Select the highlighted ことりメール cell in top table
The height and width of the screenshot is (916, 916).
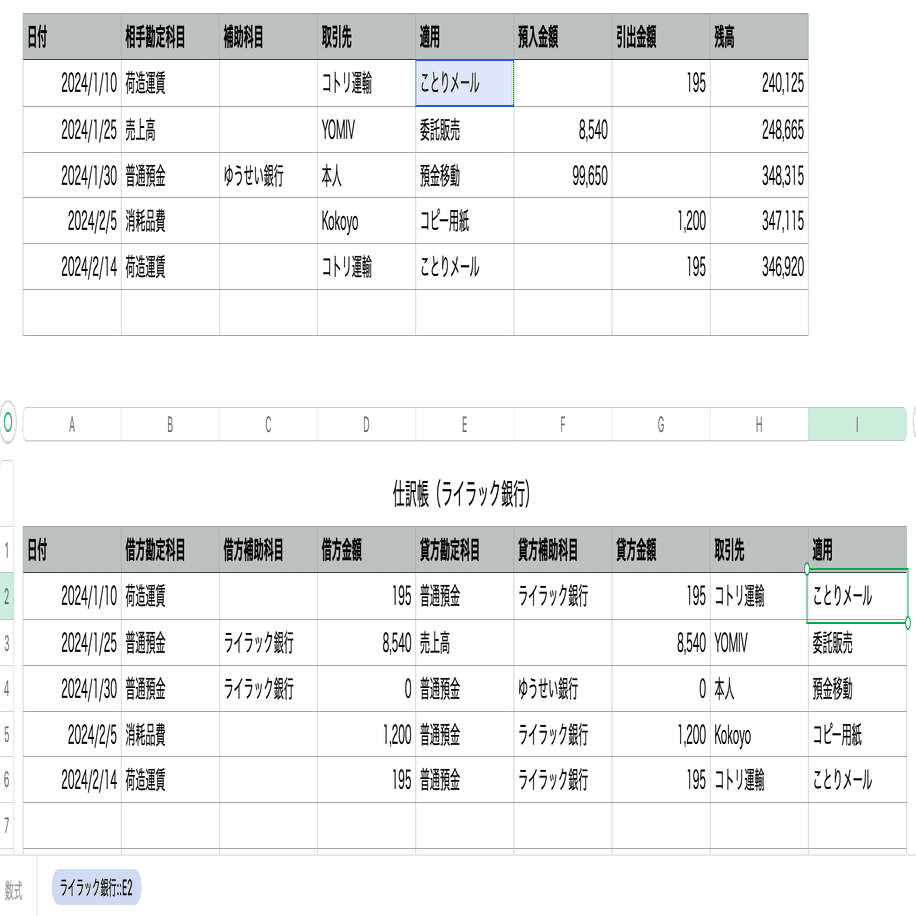click(x=464, y=84)
